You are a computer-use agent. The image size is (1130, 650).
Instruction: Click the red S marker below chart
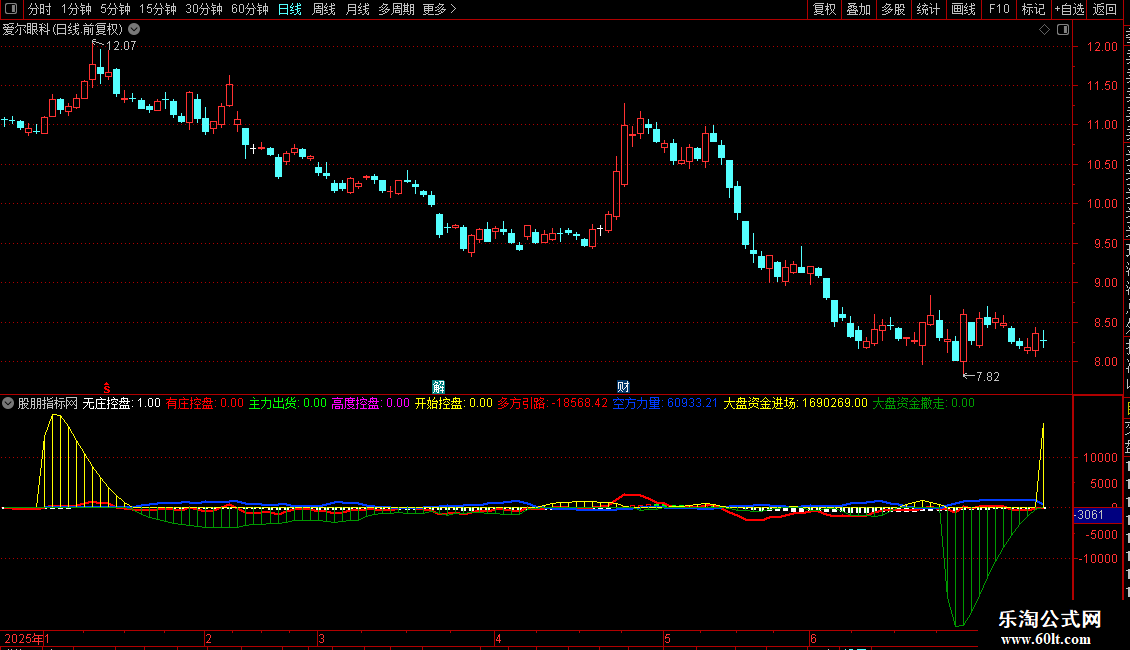tap(107, 388)
